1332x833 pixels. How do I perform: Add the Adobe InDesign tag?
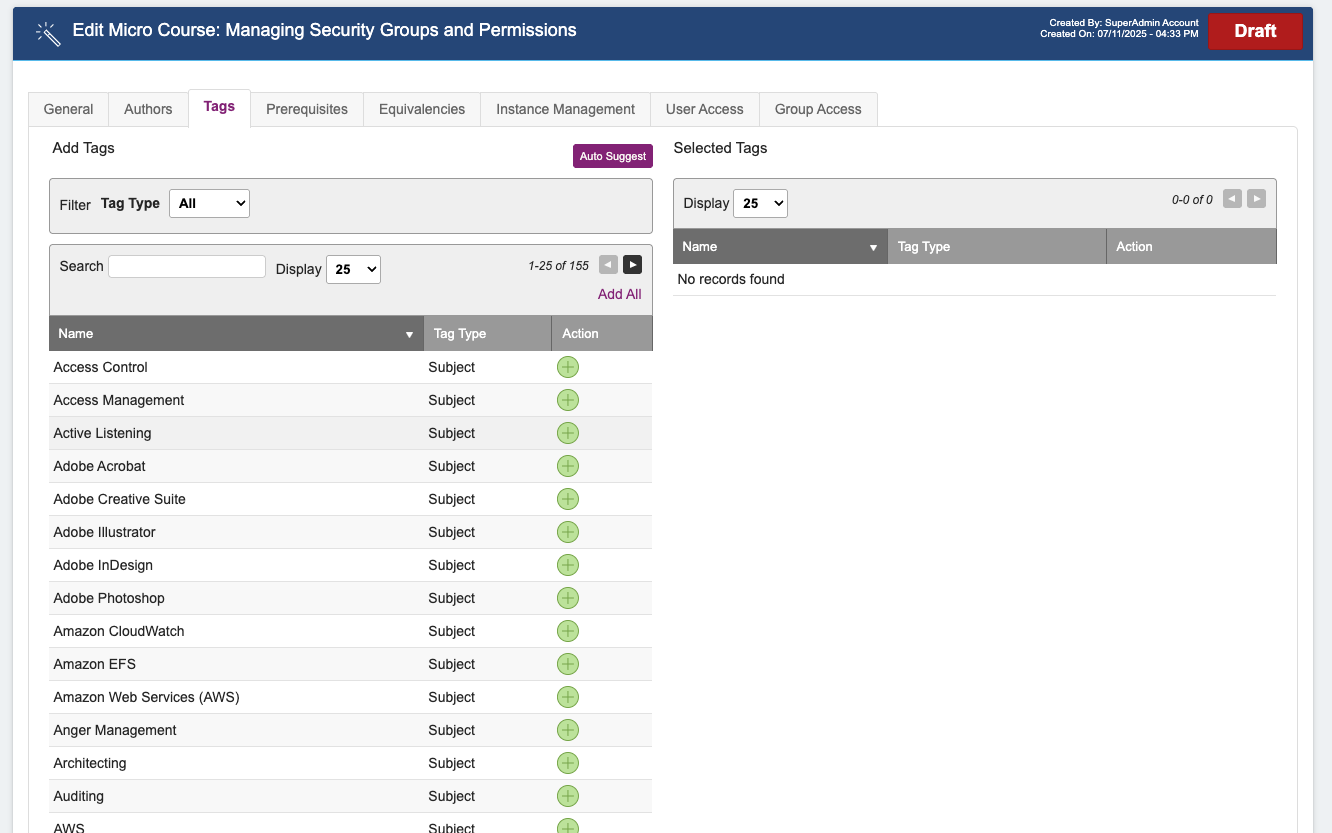568,565
